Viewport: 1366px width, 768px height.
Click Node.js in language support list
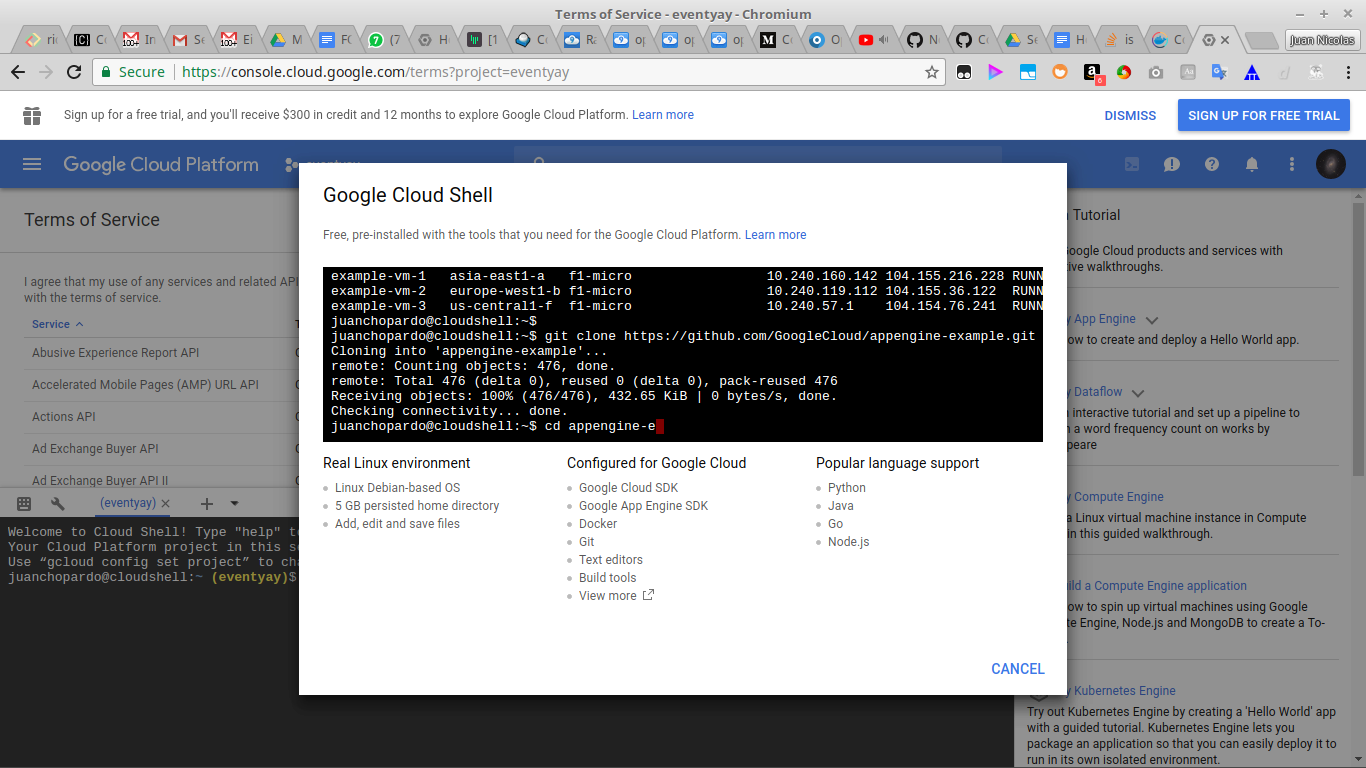848,542
